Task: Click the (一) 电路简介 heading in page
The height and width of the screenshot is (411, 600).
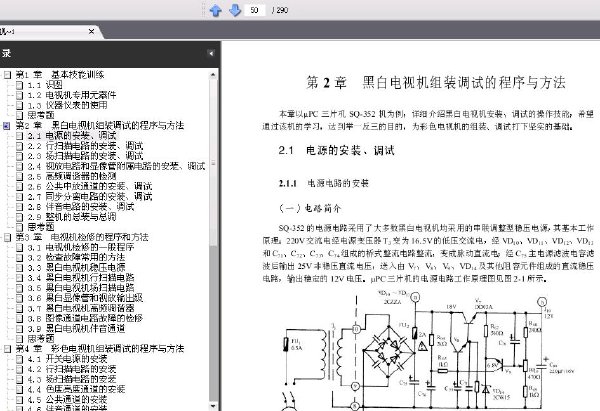Action: [x=310, y=209]
